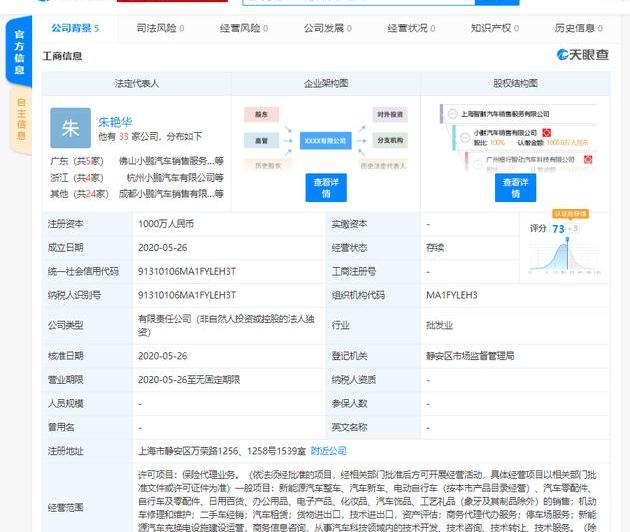Viewport: 630px width, 532px height.
Task: Click the 高管 box in structure chart
Action: click(x=261, y=141)
